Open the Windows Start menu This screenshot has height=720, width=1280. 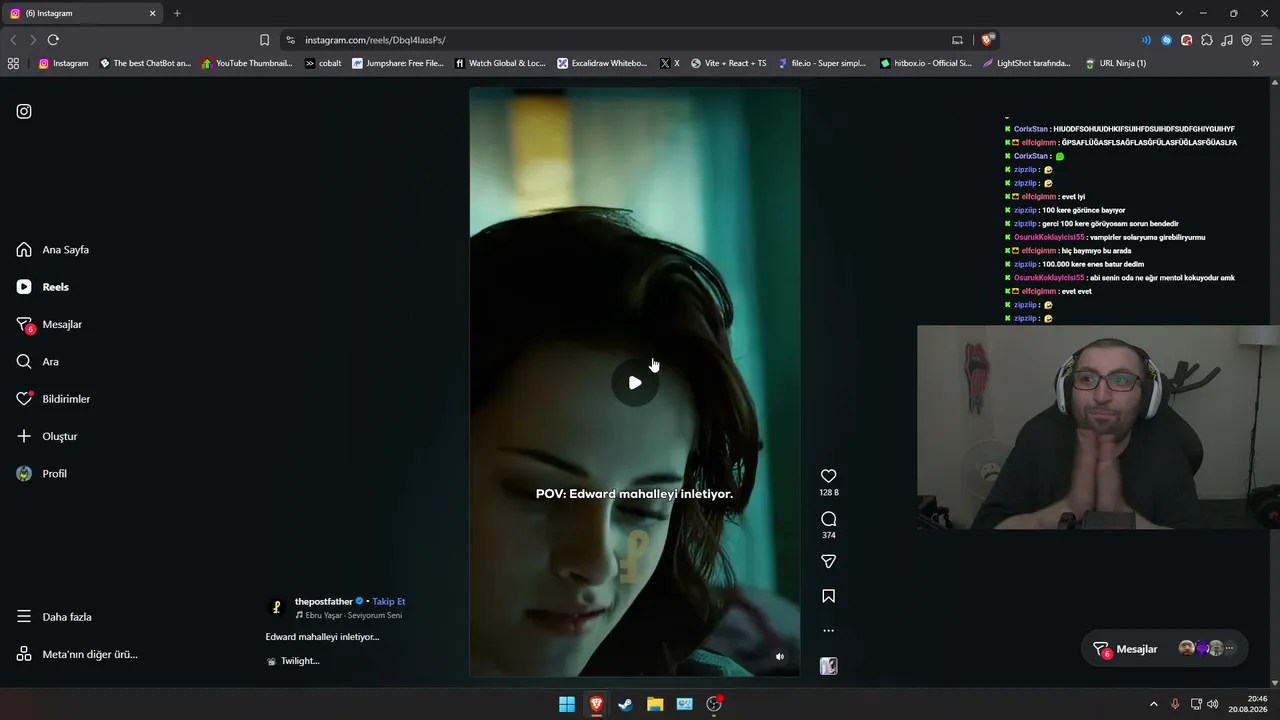[567, 704]
